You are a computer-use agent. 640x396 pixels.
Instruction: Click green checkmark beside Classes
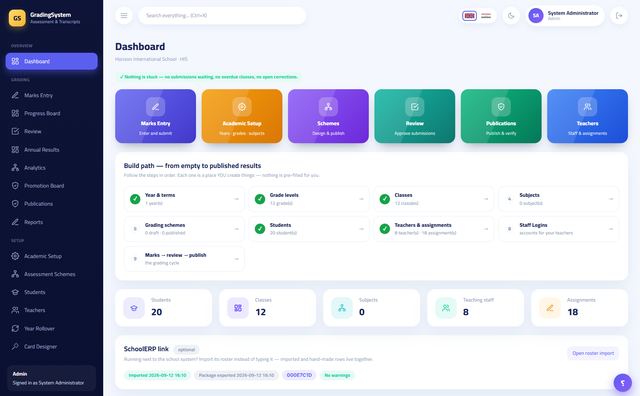tap(384, 199)
